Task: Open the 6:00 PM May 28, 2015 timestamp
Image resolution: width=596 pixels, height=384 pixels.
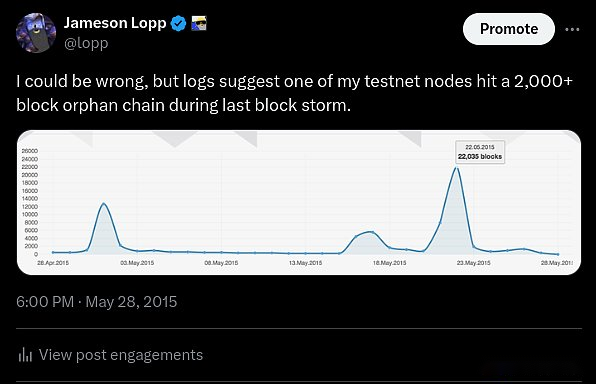Action: (x=97, y=302)
